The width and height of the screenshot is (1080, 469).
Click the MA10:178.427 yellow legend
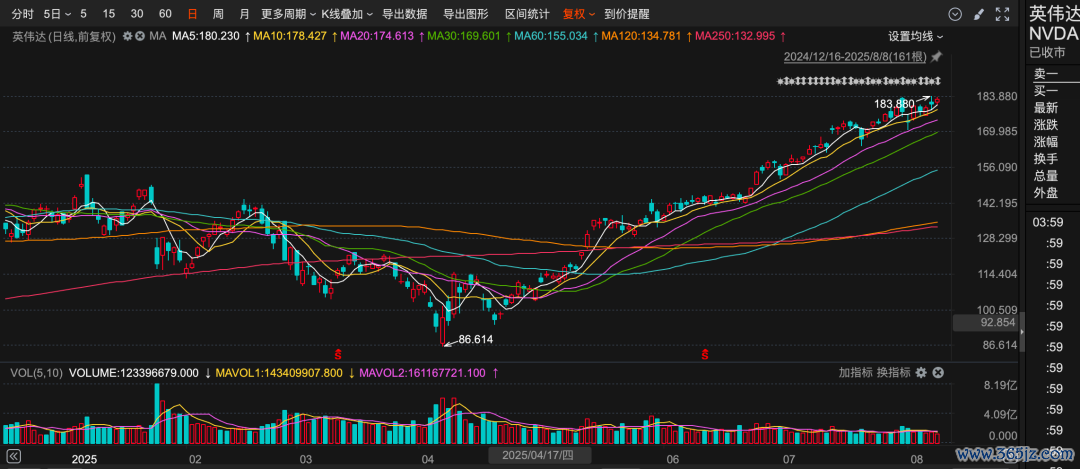coord(290,37)
